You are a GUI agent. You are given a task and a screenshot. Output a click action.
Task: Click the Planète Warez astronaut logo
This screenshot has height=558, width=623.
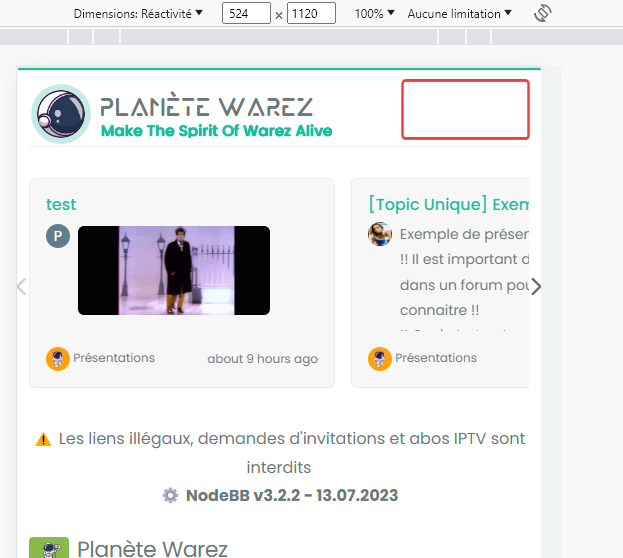click(61, 115)
